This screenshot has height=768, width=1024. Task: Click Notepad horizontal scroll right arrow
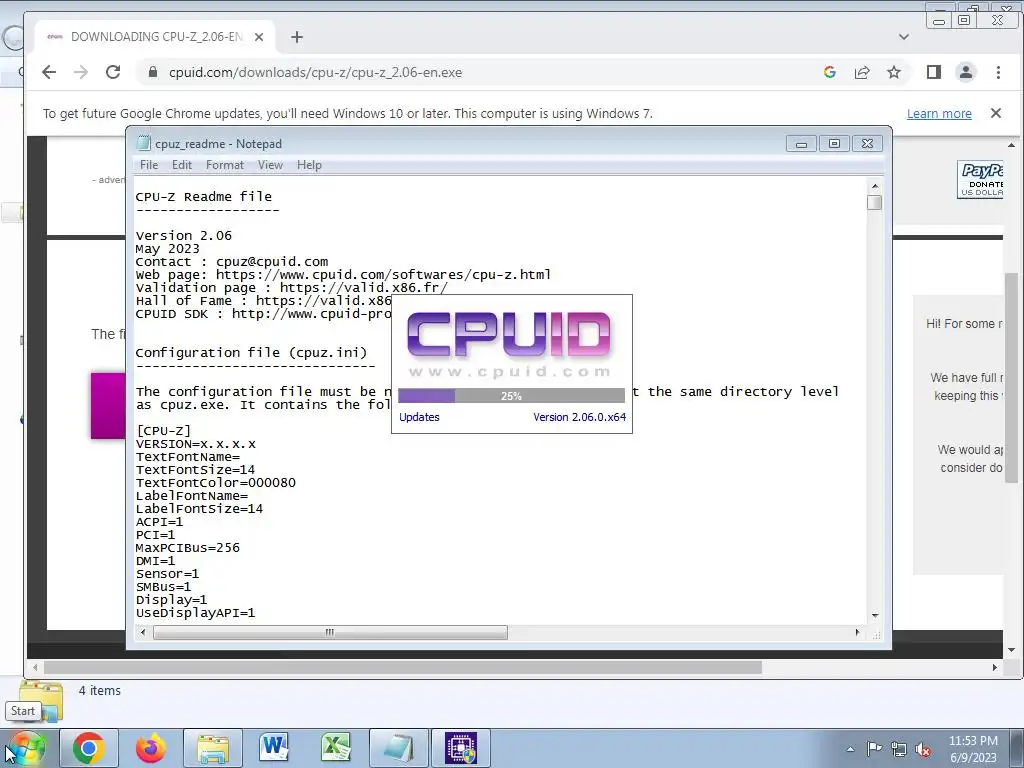tap(857, 632)
